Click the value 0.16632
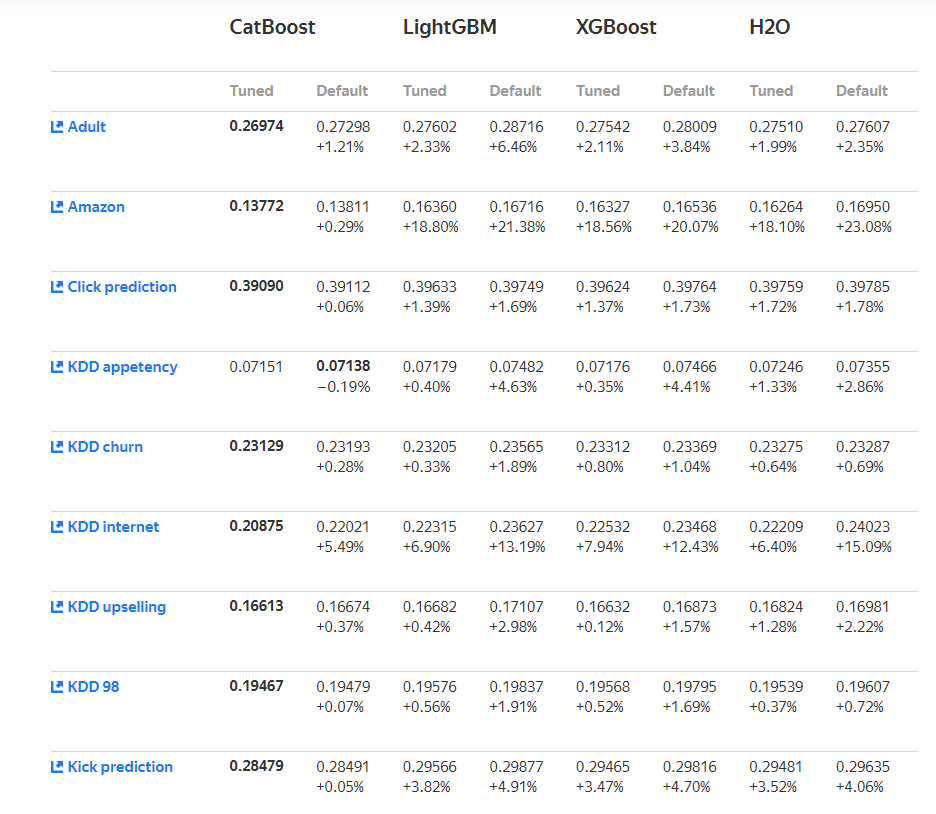This screenshot has width=936, height=814. (x=603, y=607)
